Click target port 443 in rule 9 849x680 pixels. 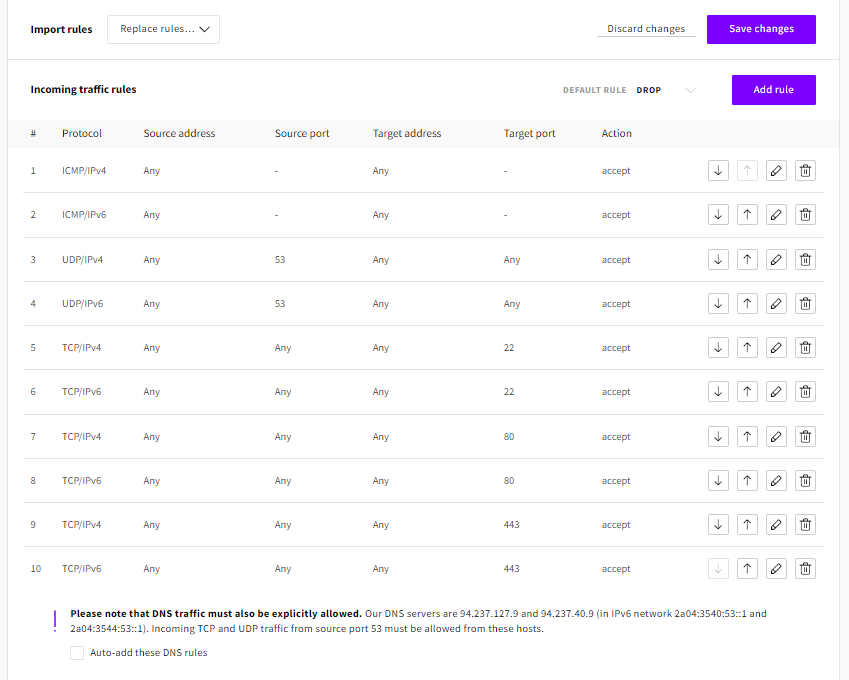(x=511, y=524)
